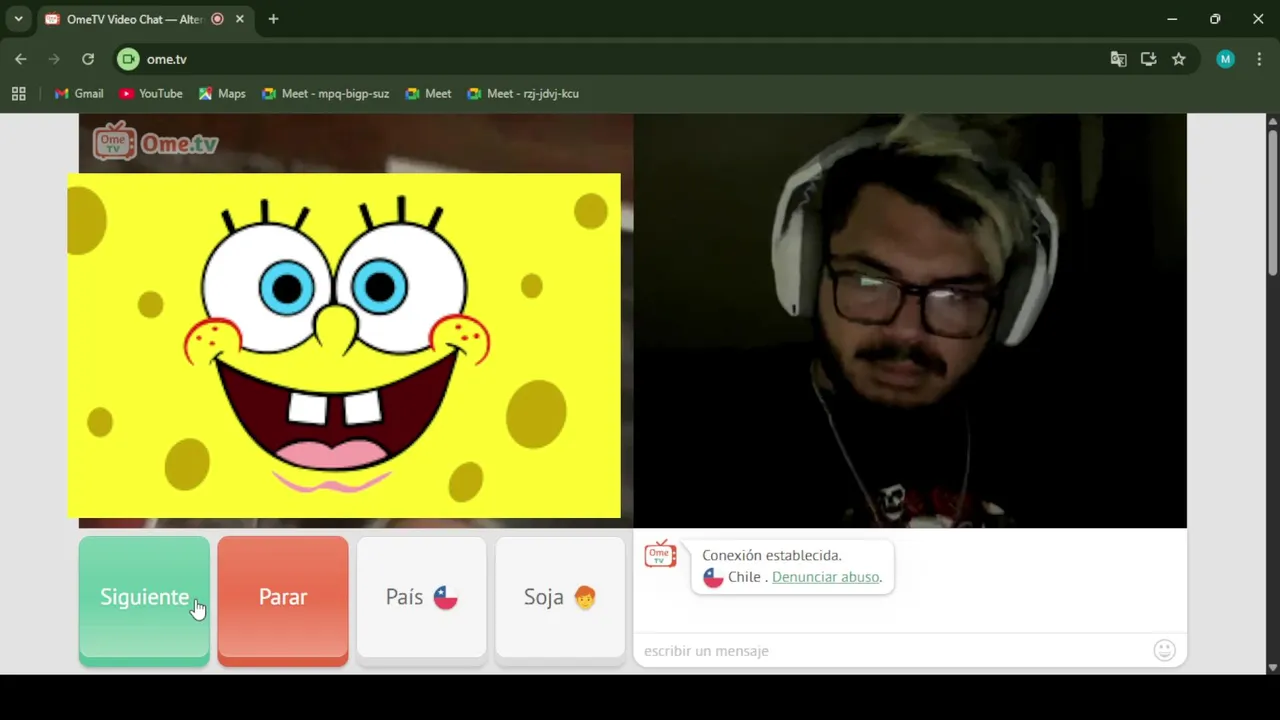Click the browser back arrow

click(21, 59)
